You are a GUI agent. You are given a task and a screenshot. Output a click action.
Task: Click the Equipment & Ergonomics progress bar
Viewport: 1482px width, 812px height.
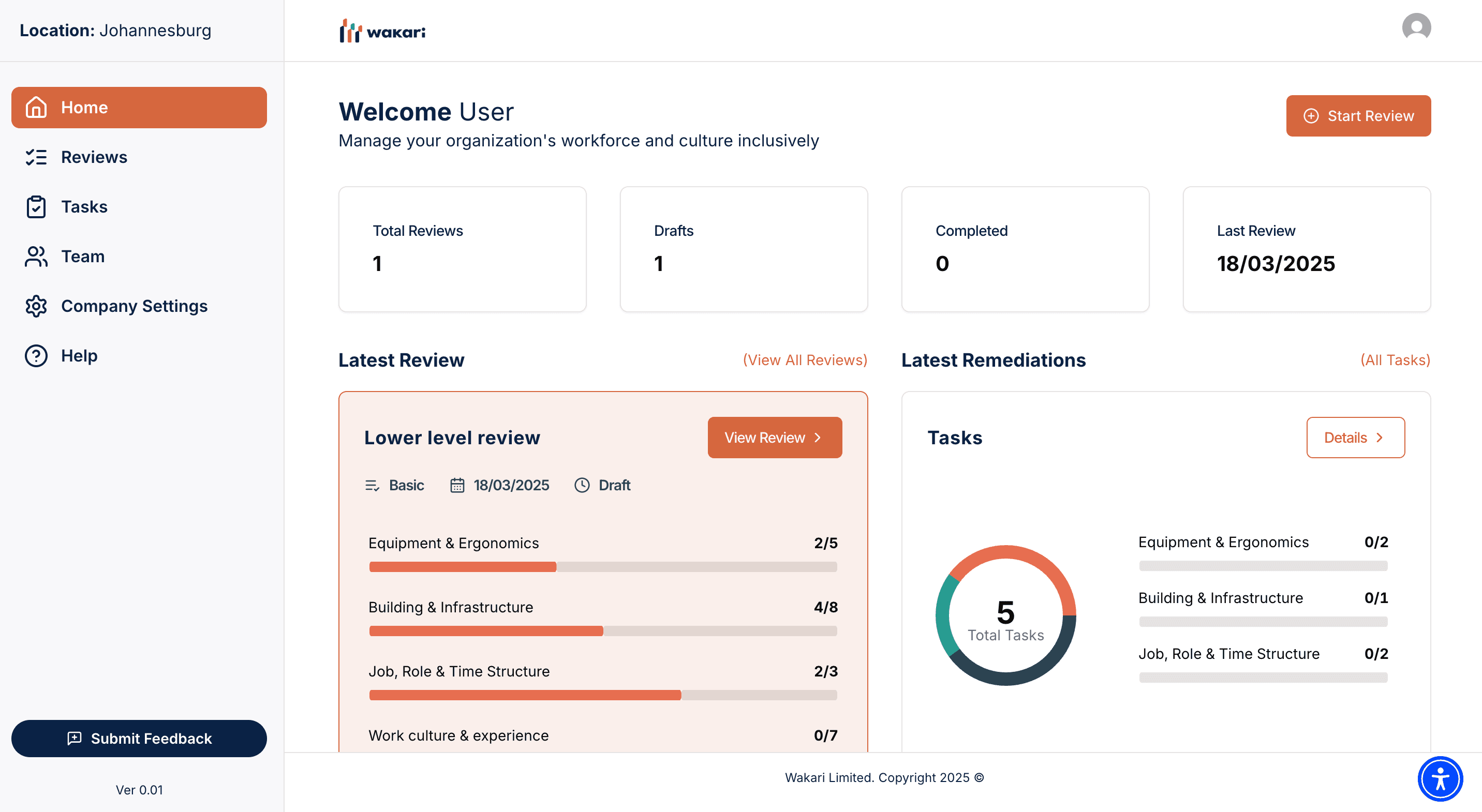coord(602,567)
